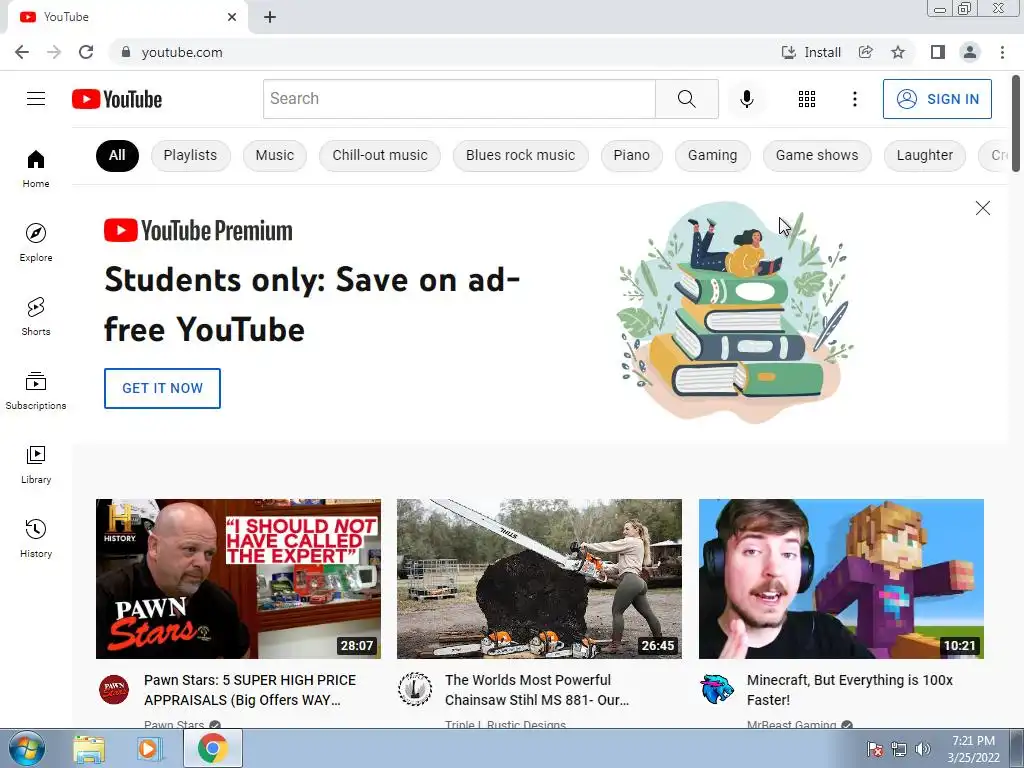Viewport: 1024px width, 768px height.
Task: Open Windows Start menu
Action: pyautogui.click(x=26, y=748)
